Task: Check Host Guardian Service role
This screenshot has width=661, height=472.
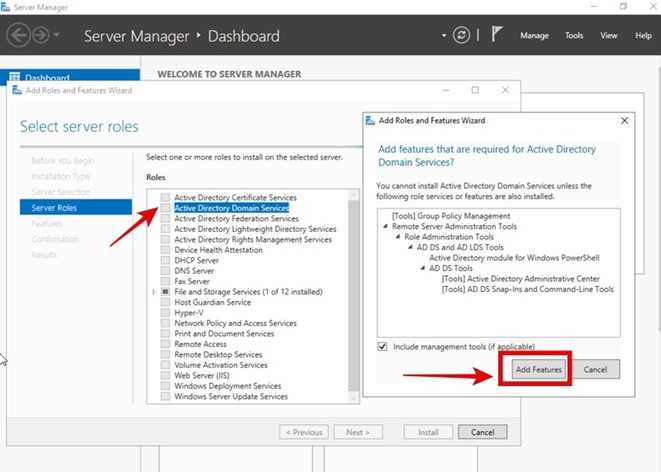Action: tap(165, 302)
